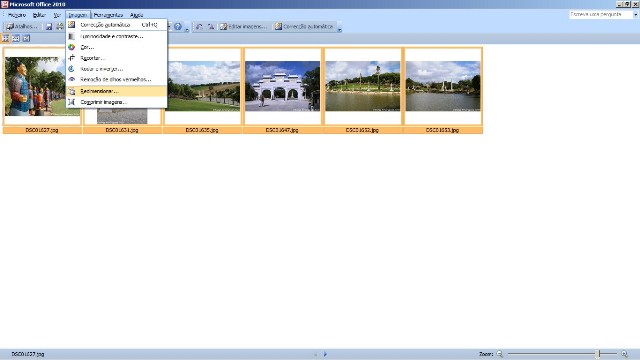Click the crop icon beside Recortar...
This screenshot has width=640, height=360.
click(71, 58)
